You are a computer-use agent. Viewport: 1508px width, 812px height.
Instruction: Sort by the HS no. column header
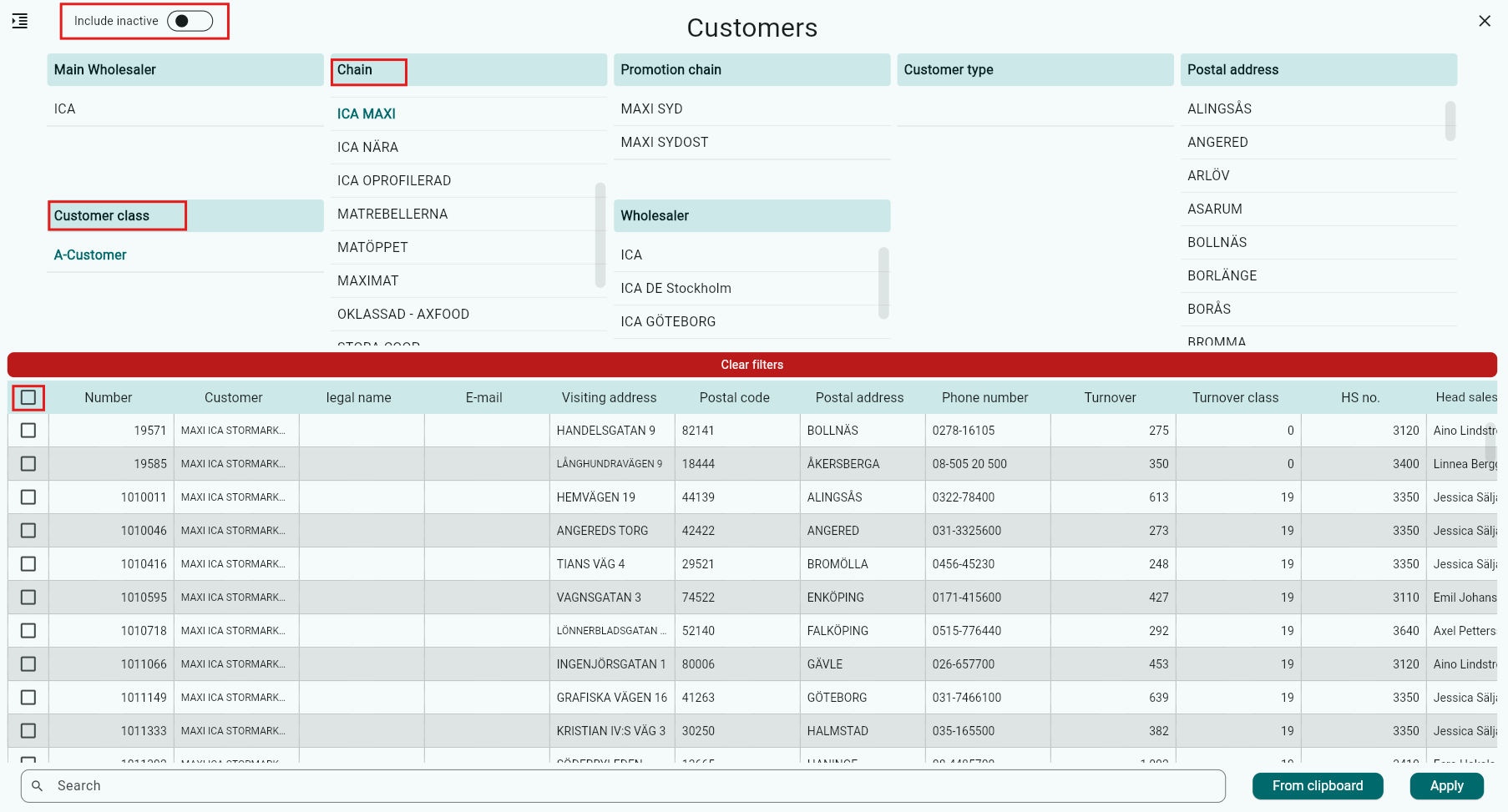[1361, 397]
